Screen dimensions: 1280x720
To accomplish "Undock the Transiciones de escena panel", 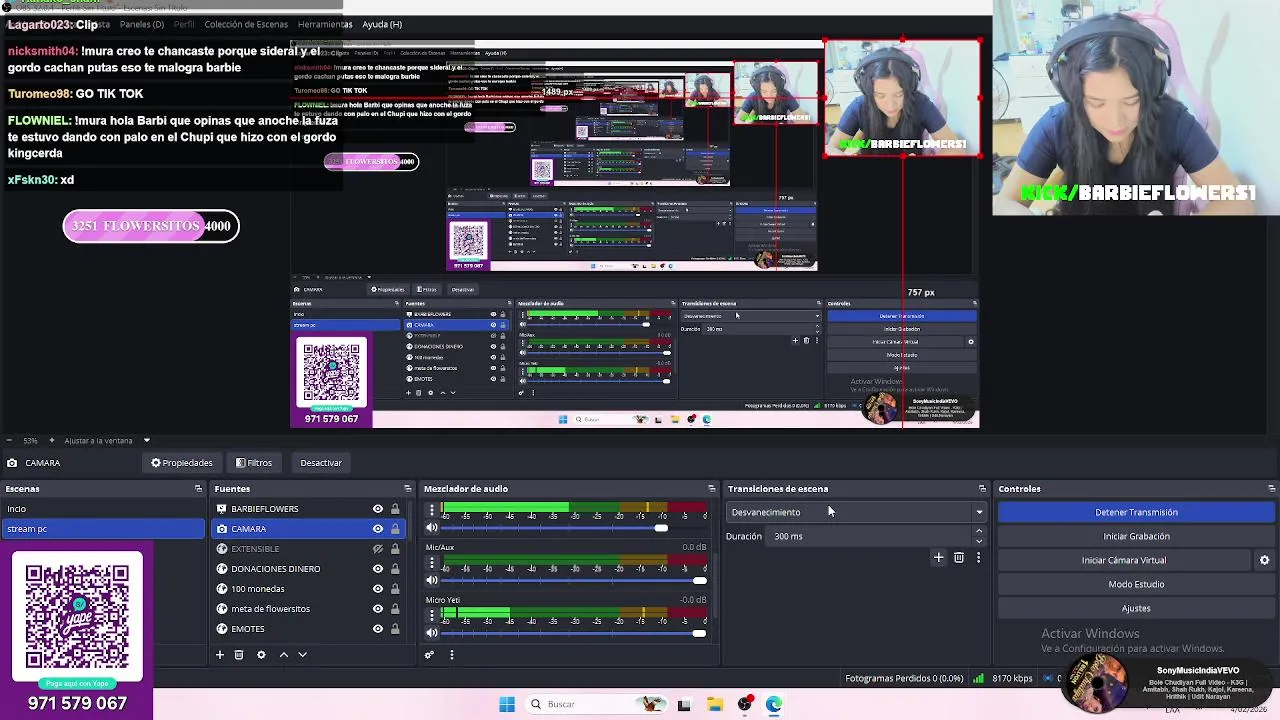I will tap(982, 489).
